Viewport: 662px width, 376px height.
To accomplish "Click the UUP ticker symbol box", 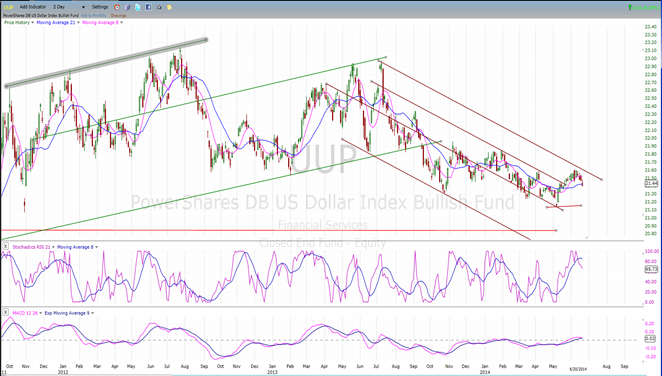I will point(8,7).
